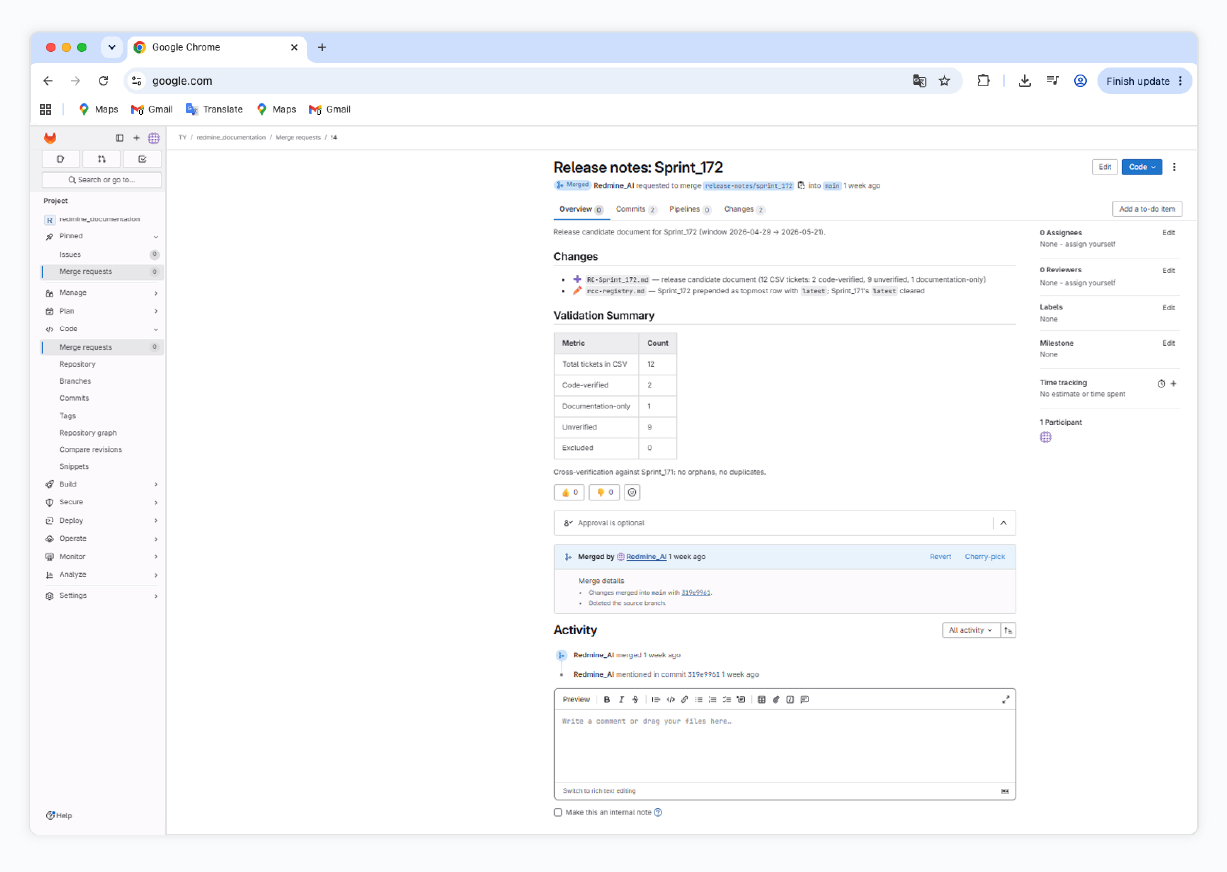Viewport: 1227px width, 872px height.
Task: Open Branches in the sidebar
Action: pyautogui.click(x=75, y=381)
